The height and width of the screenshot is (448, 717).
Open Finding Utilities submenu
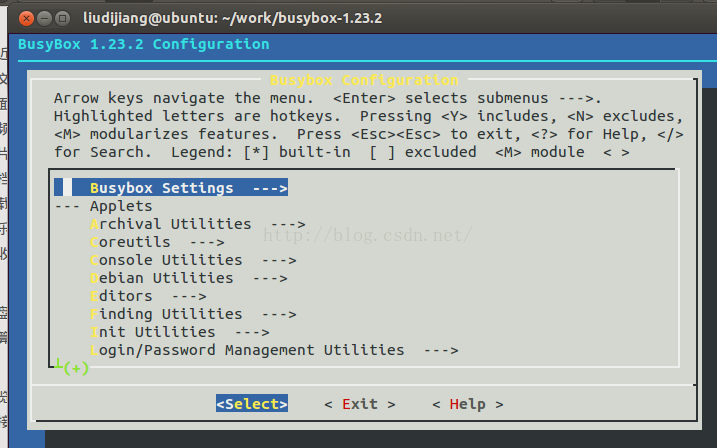click(193, 314)
